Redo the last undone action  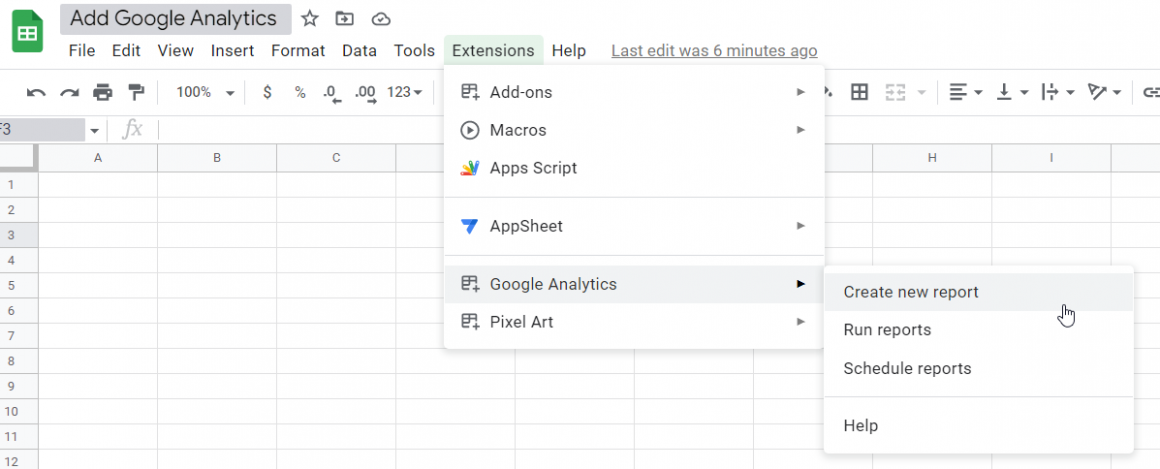pyautogui.click(x=70, y=92)
